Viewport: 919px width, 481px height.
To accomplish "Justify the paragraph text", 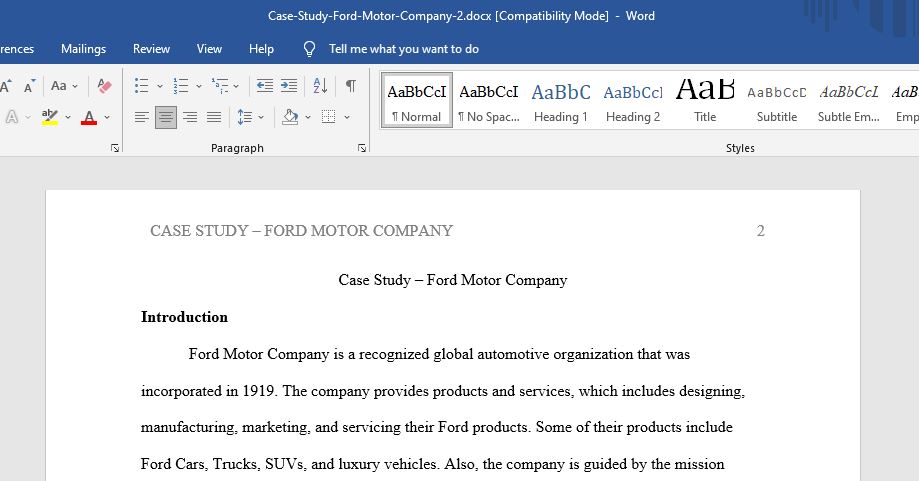I will pos(214,117).
